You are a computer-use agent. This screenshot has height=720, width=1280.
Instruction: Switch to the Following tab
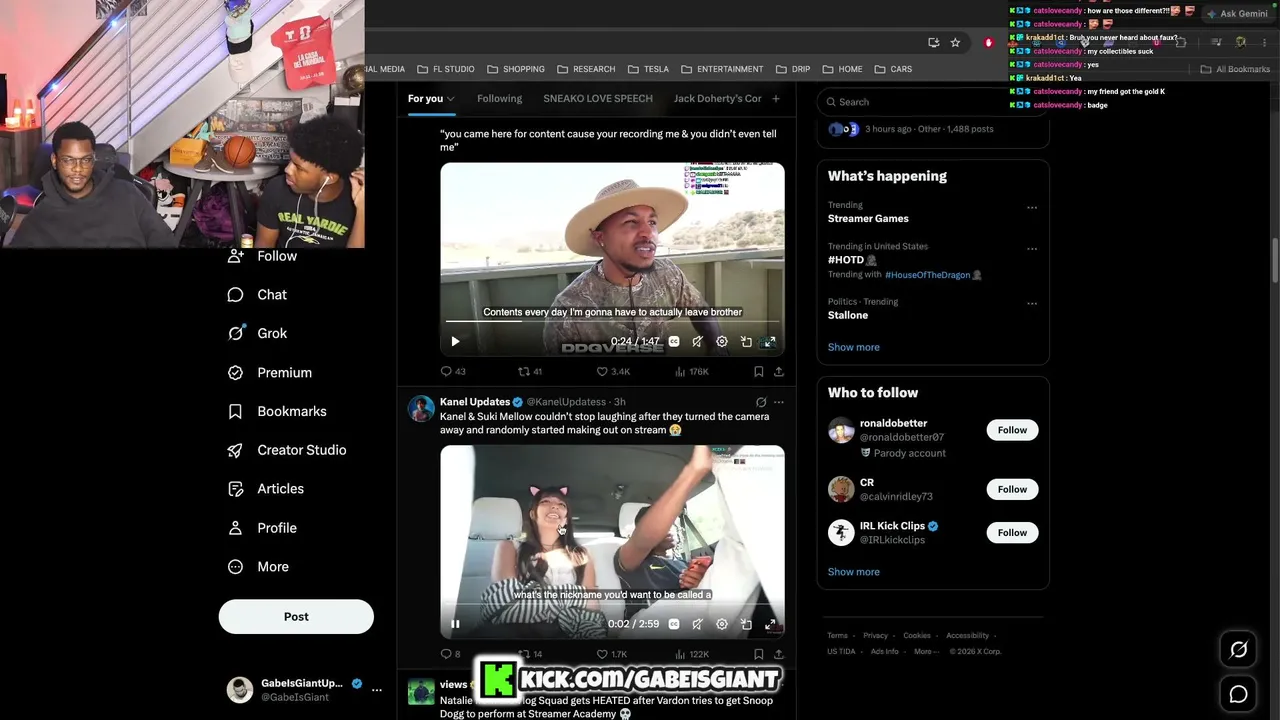[x=499, y=98]
